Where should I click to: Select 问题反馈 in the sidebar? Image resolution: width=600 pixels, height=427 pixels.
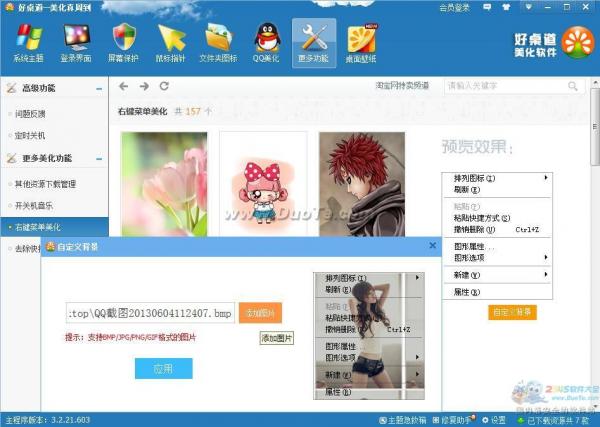click(30, 114)
